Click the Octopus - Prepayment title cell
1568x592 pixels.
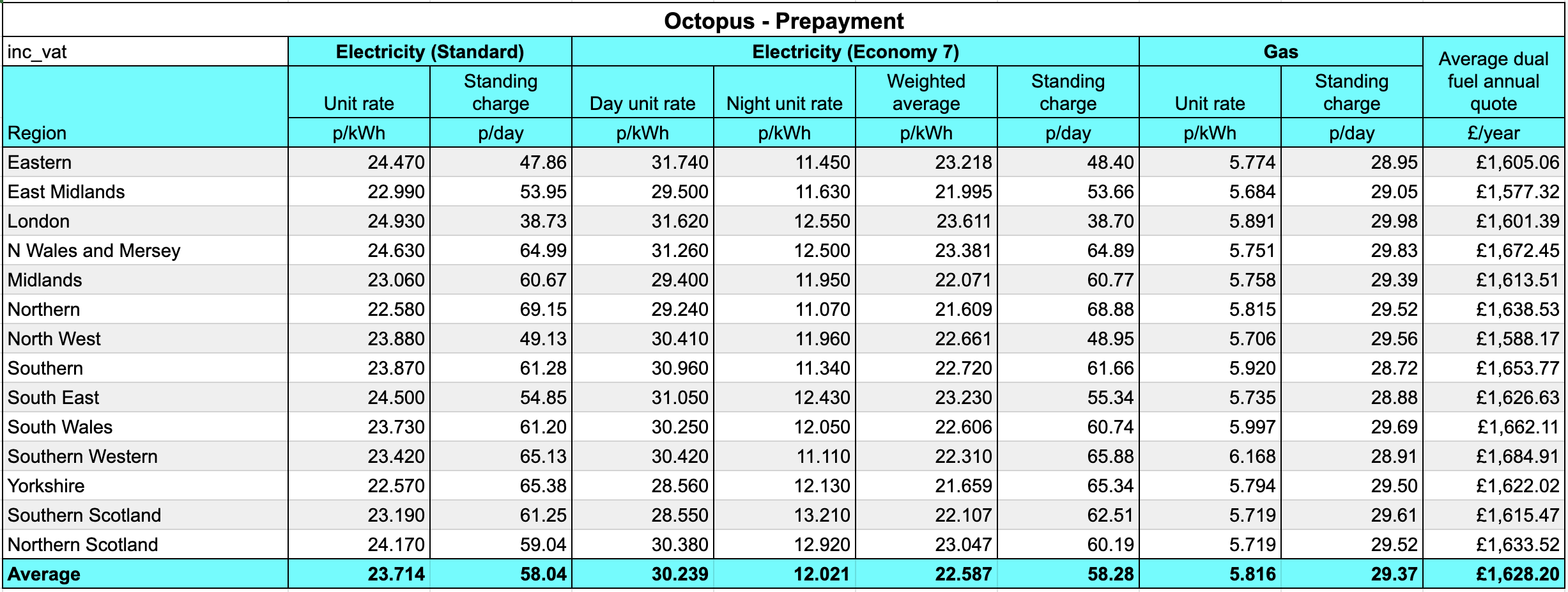pos(783,20)
